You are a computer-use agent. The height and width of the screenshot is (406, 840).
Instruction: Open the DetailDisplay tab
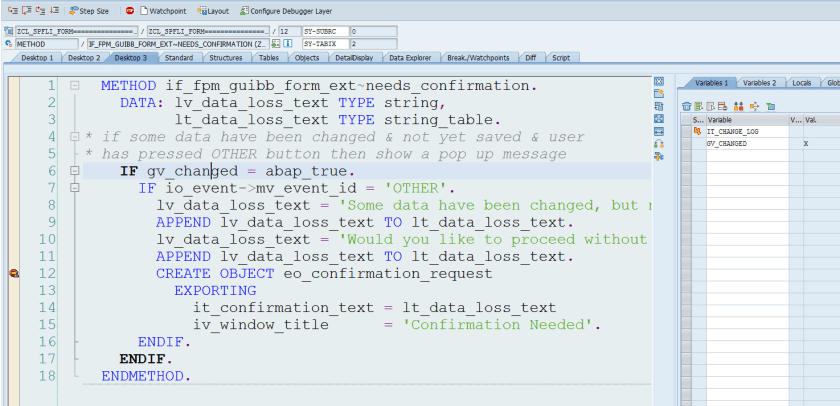tap(354, 58)
